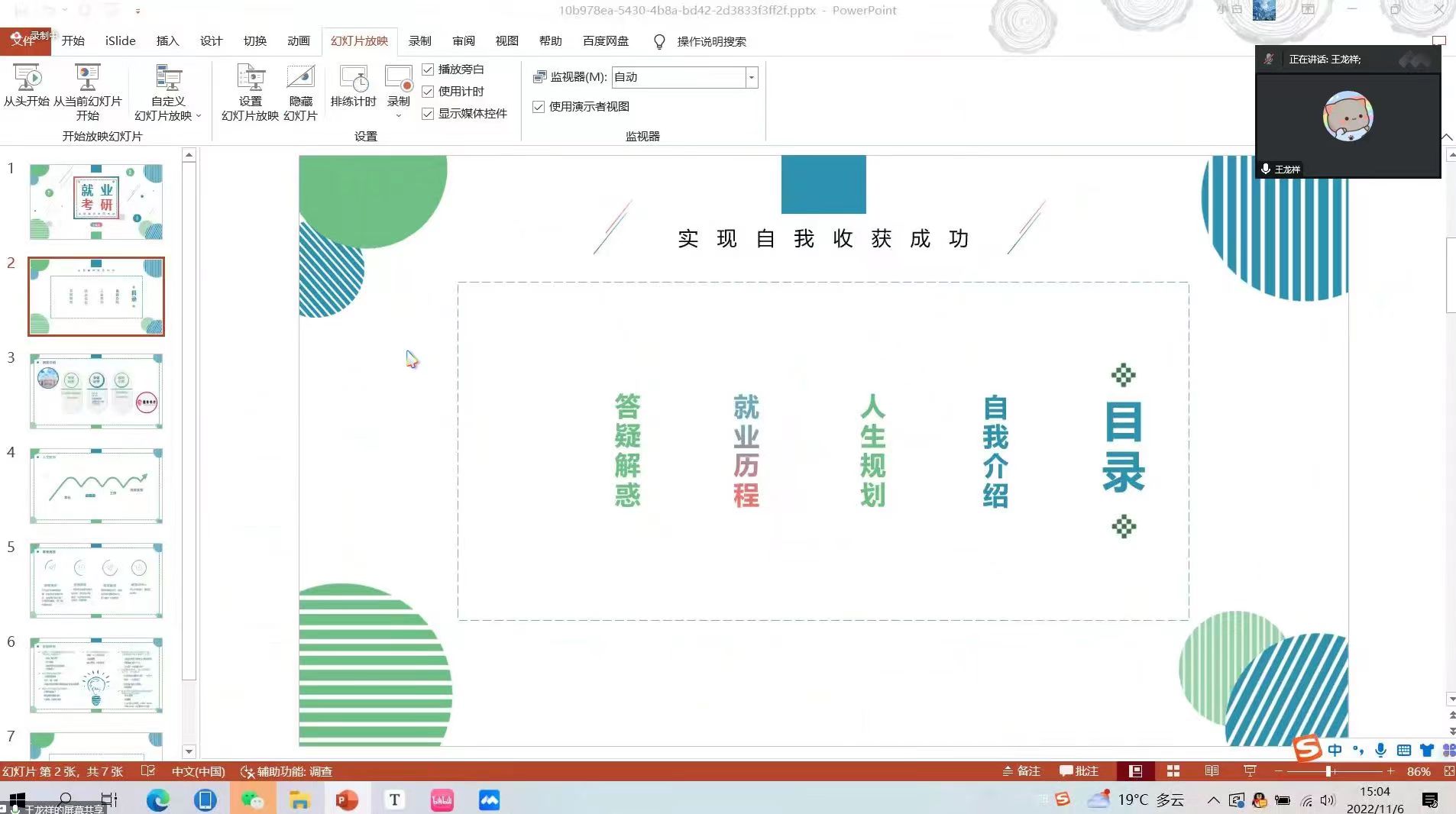The width and height of the screenshot is (1456, 814).
Task: Click zoom in plus button
Action: [1391, 771]
